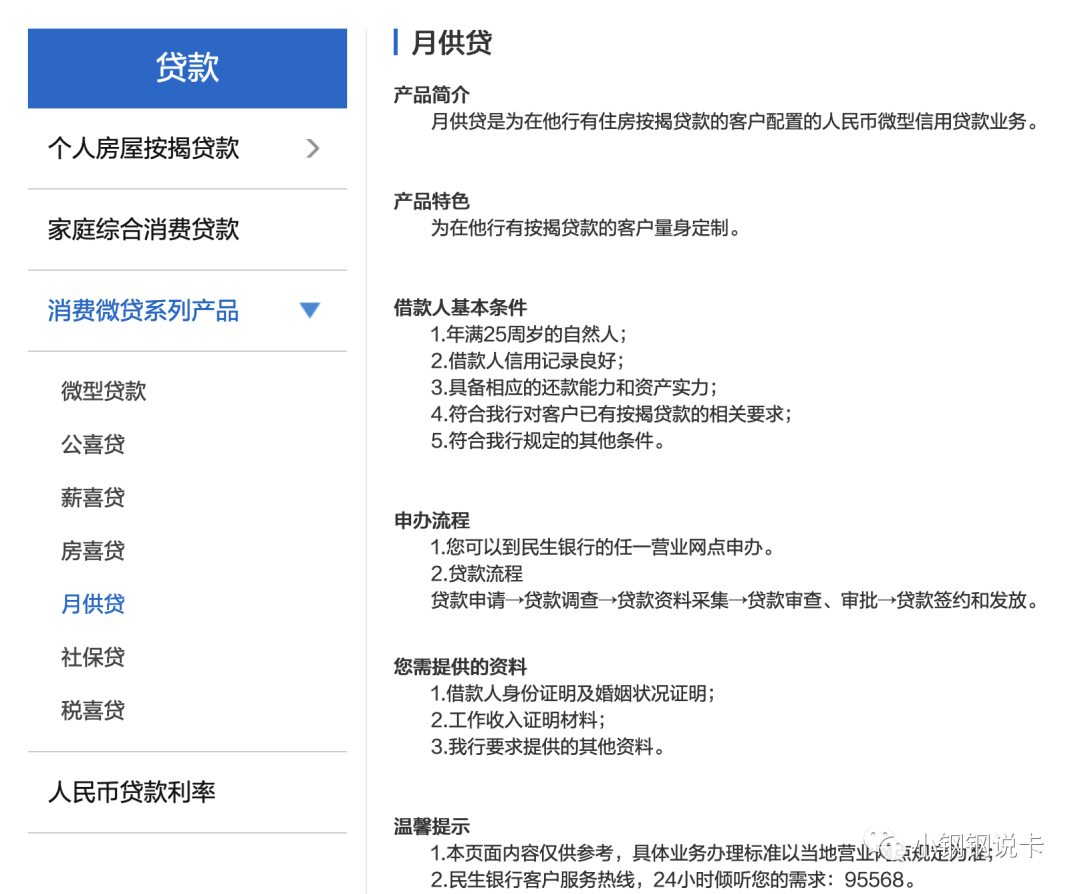Select 税喜贷 from the list
The width and height of the screenshot is (1080, 894).
(x=94, y=710)
